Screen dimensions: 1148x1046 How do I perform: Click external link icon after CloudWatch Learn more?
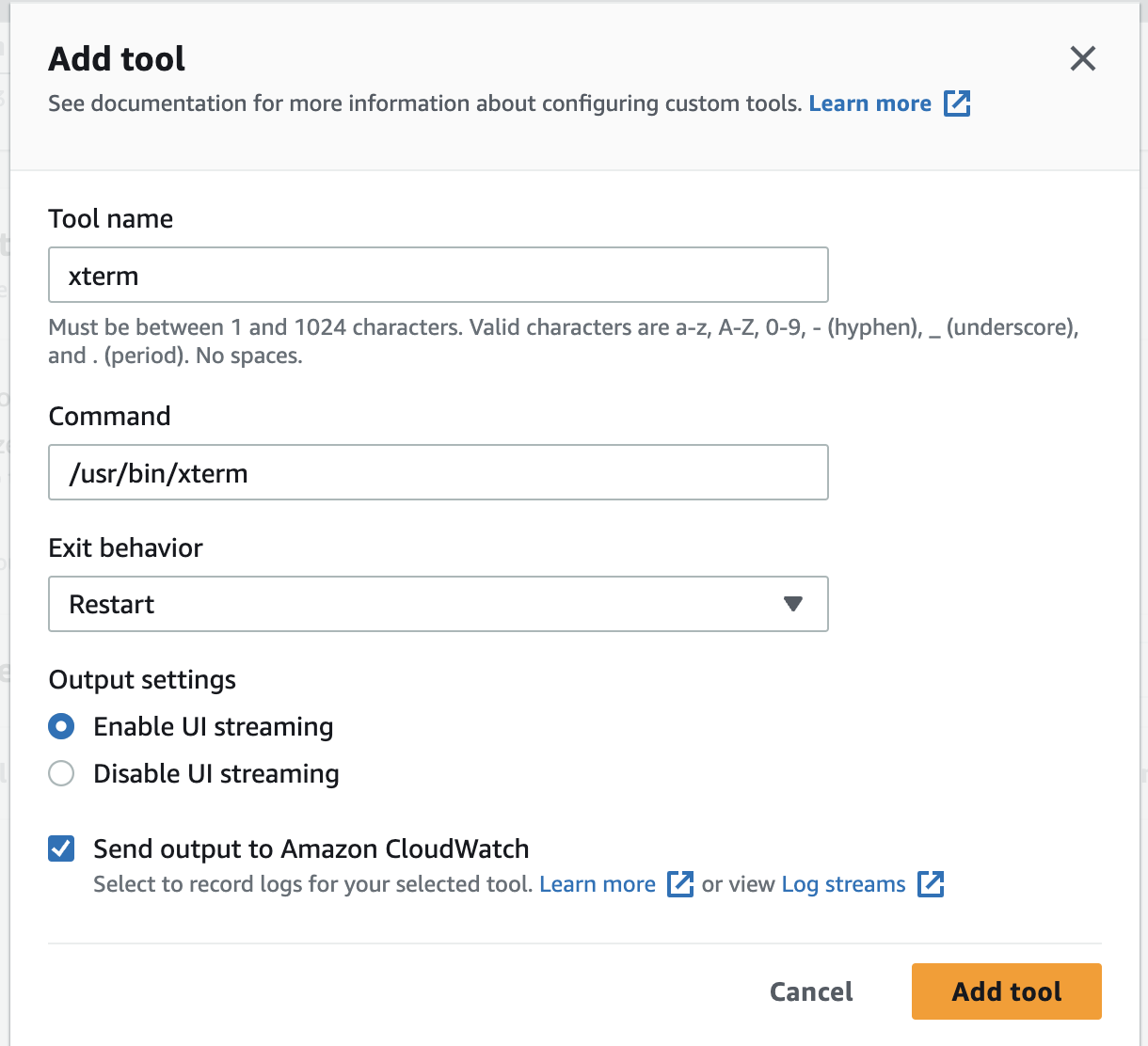(679, 884)
